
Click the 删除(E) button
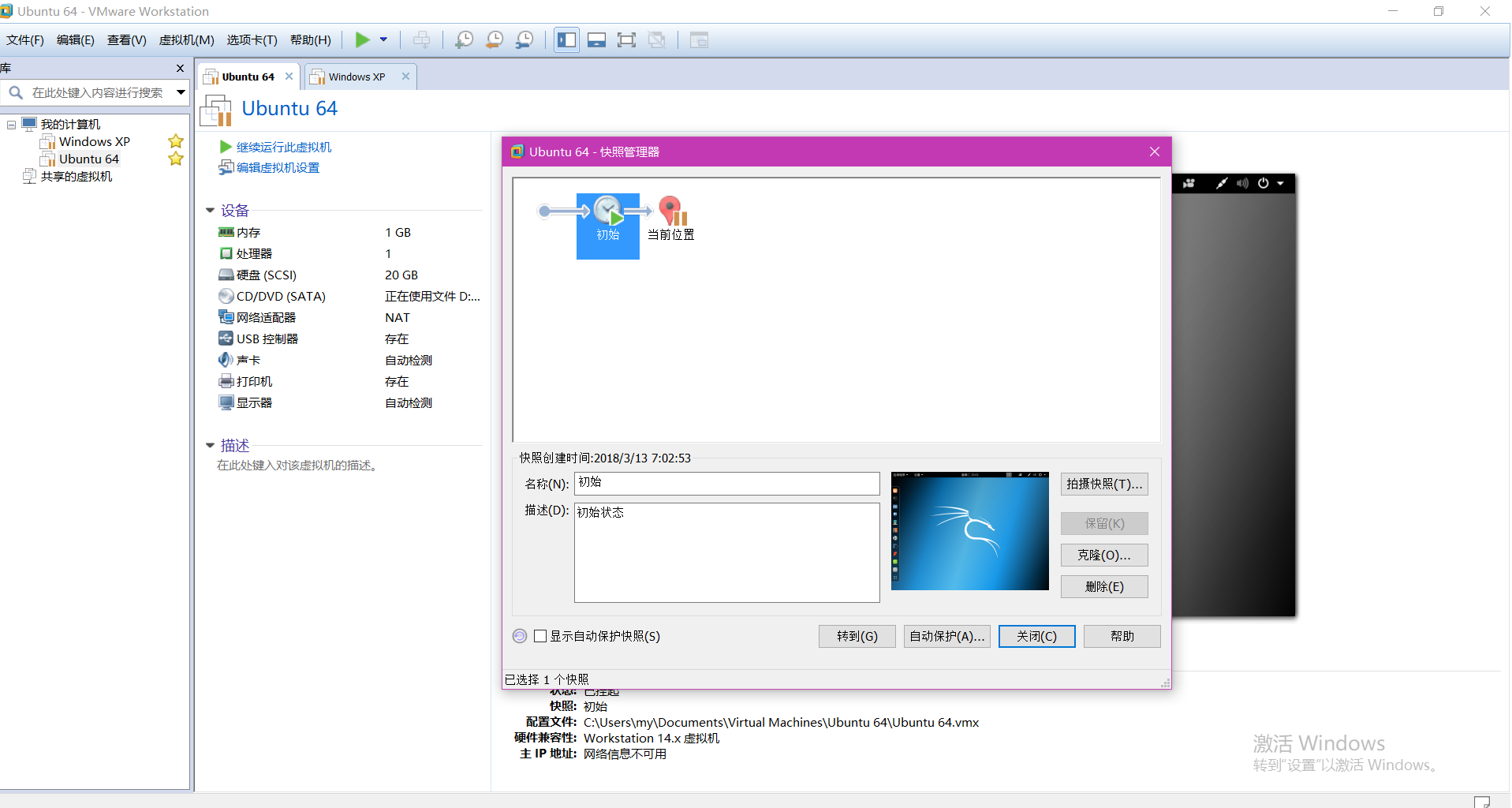tap(1104, 586)
